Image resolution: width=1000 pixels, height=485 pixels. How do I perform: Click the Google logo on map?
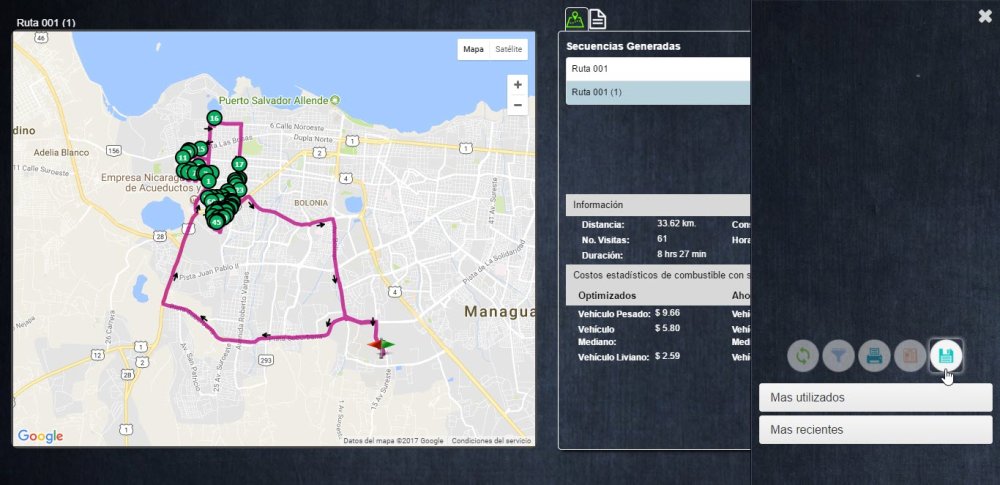pos(40,436)
